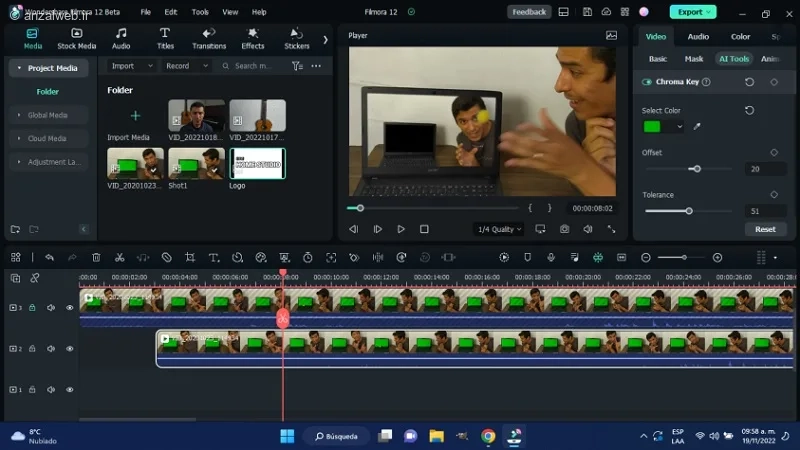This screenshot has height=450, width=800.
Task: Click the voiceover microphone icon
Action: click(x=551, y=258)
